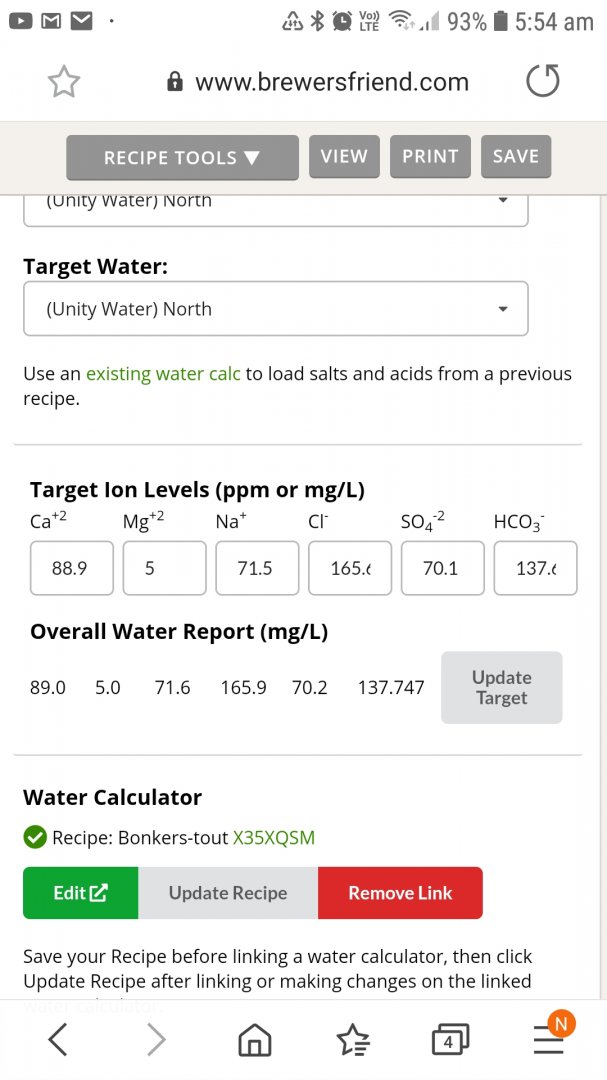Viewport: 607px width, 1080px height.
Task: Go back using the browser back arrow
Action: point(58,1041)
